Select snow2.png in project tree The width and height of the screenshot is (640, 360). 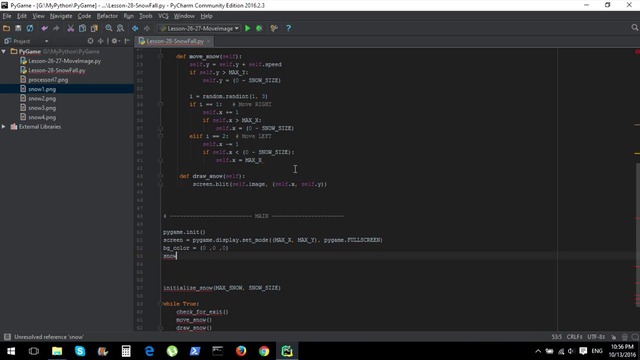coord(42,98)
